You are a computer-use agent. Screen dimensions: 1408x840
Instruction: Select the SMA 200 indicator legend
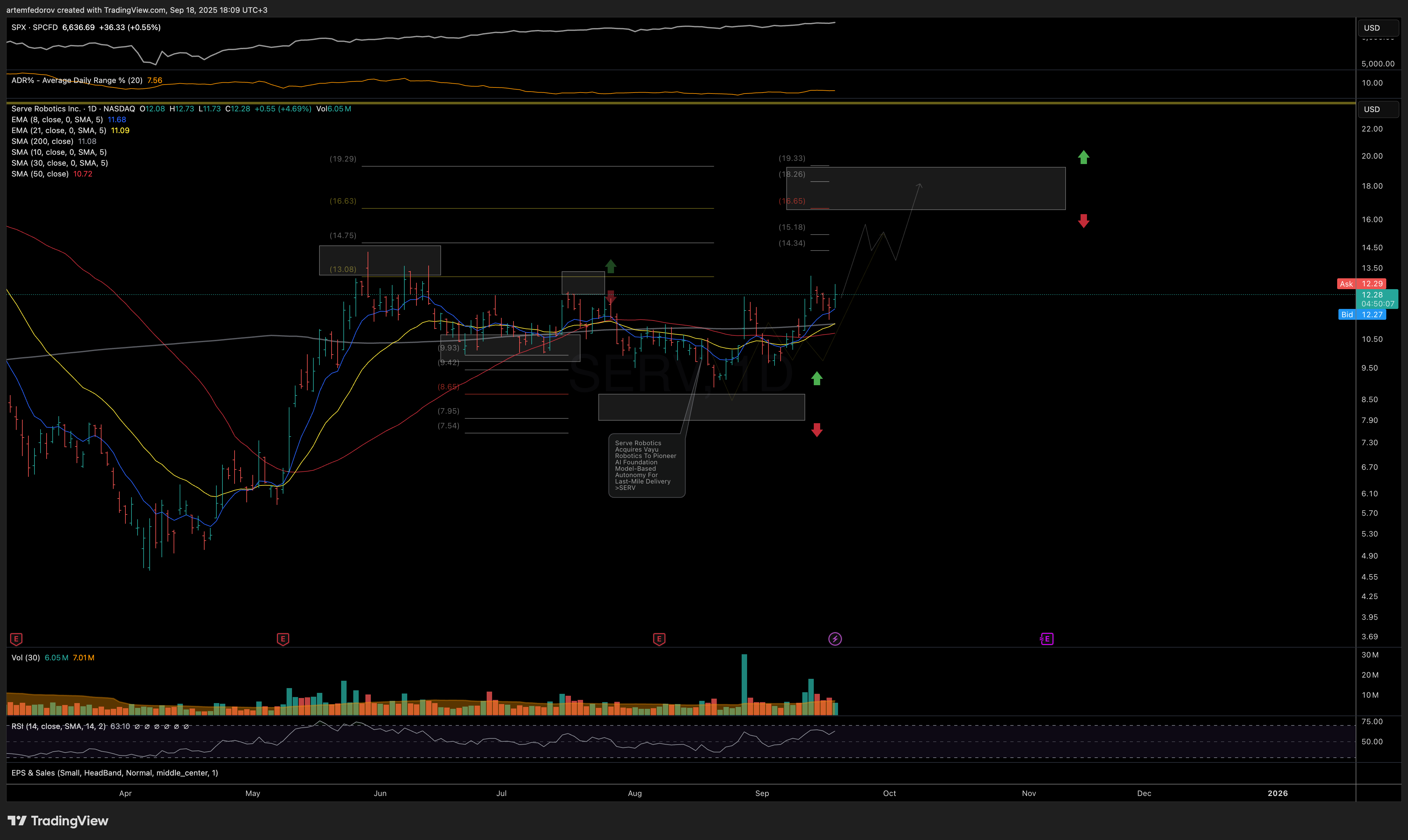(x=42, y=141)
